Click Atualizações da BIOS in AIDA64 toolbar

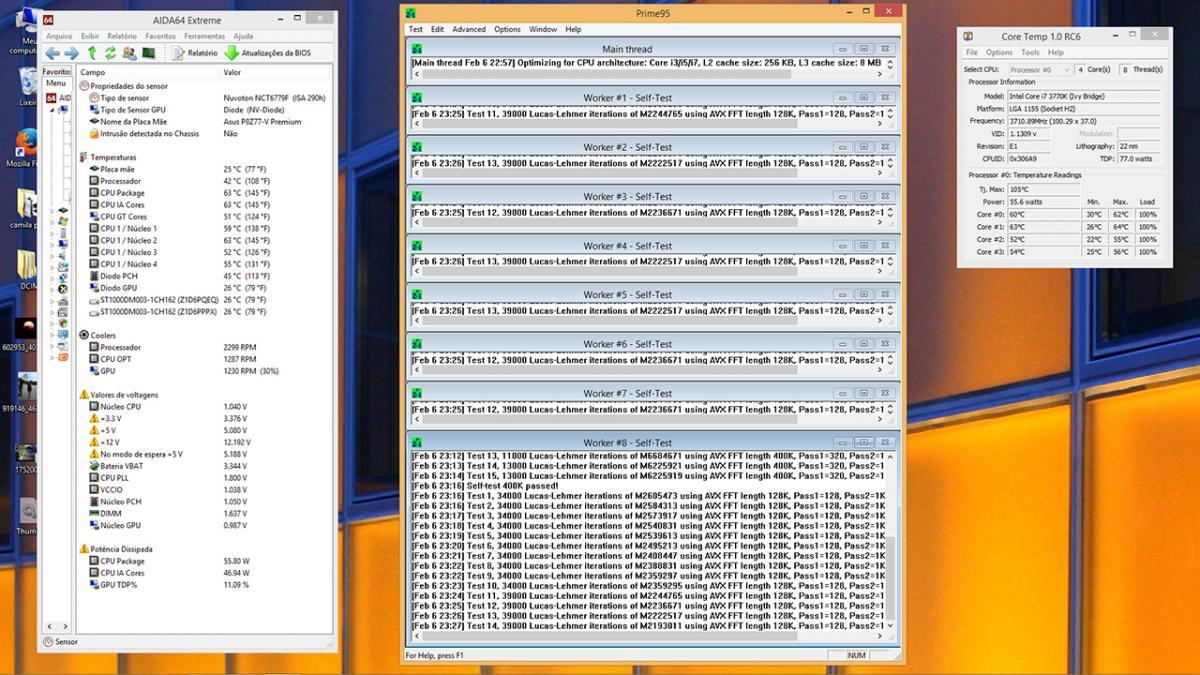pos(268,53)
